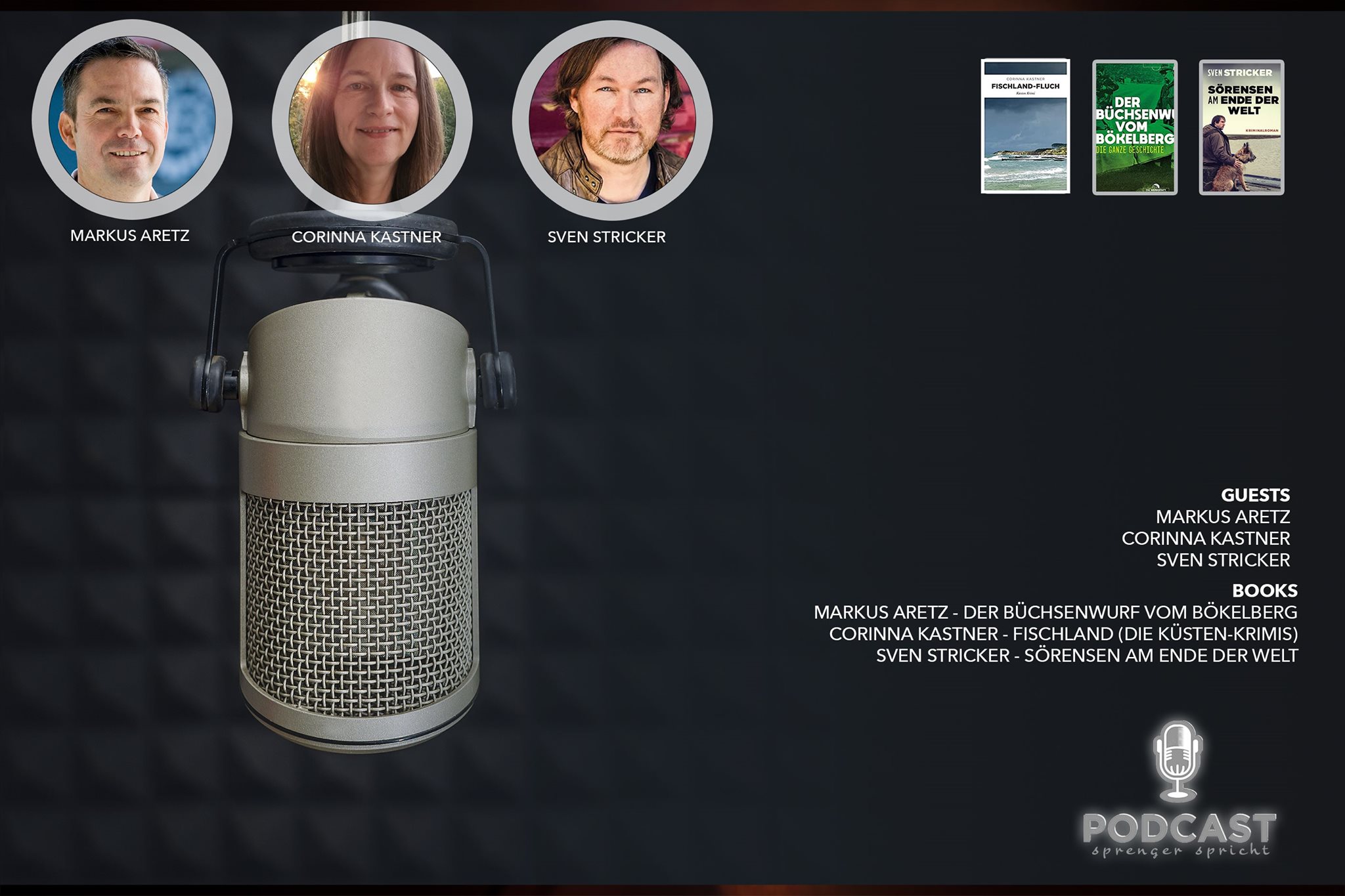The height and width of the screenshot is (896, 1345).
Task: Select Sven Stricker in the guests list
Action: click(1223, 560)
